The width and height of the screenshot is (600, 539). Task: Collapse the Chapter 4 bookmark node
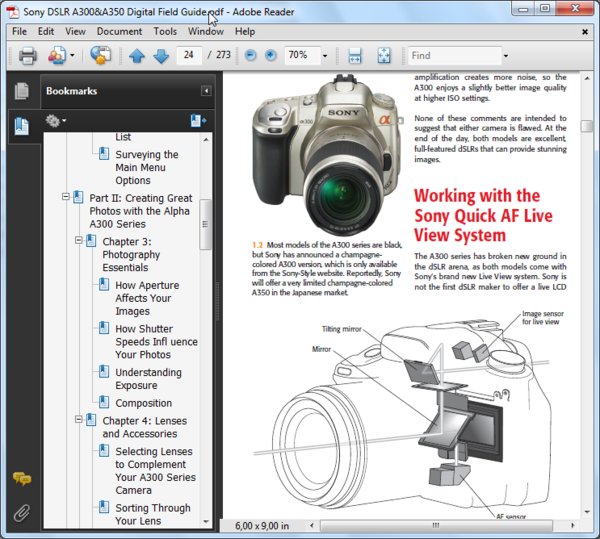tap(79, 421)
